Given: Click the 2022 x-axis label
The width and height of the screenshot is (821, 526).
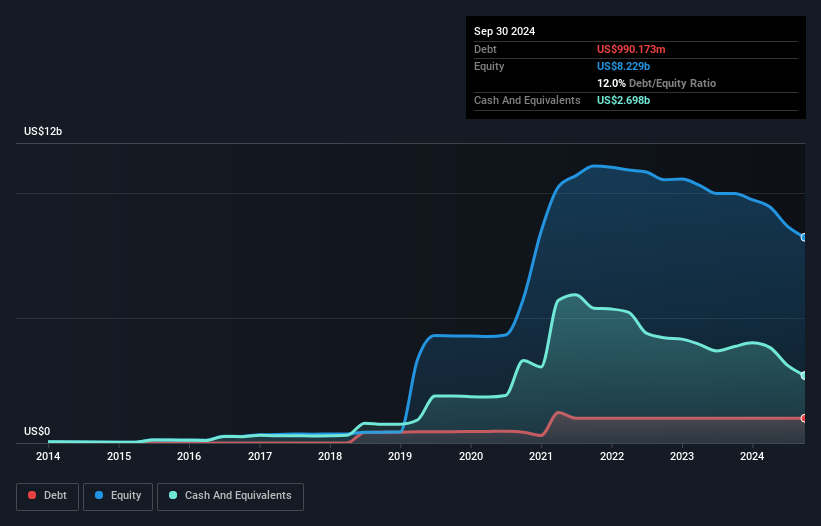Looking at the screenshot, I should tap(612, 456).
